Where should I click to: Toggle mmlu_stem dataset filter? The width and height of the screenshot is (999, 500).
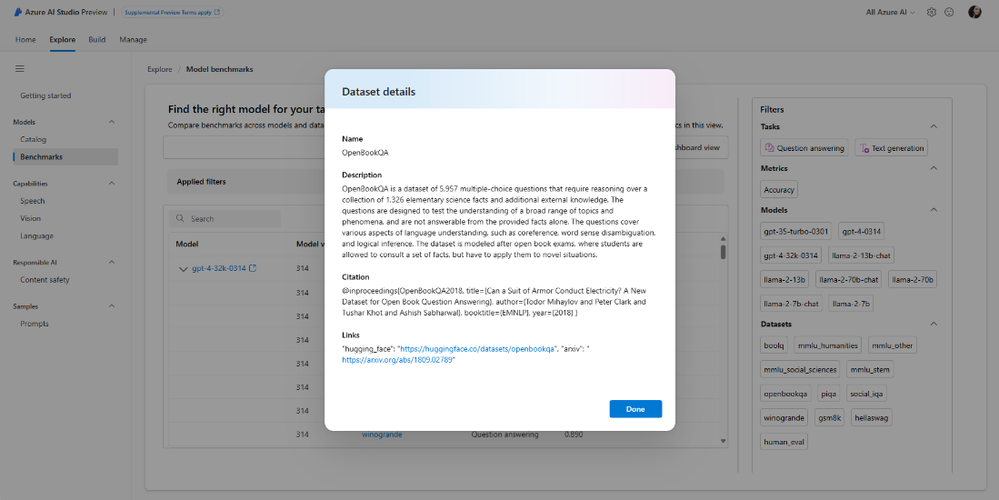click(x=870, y=369)
